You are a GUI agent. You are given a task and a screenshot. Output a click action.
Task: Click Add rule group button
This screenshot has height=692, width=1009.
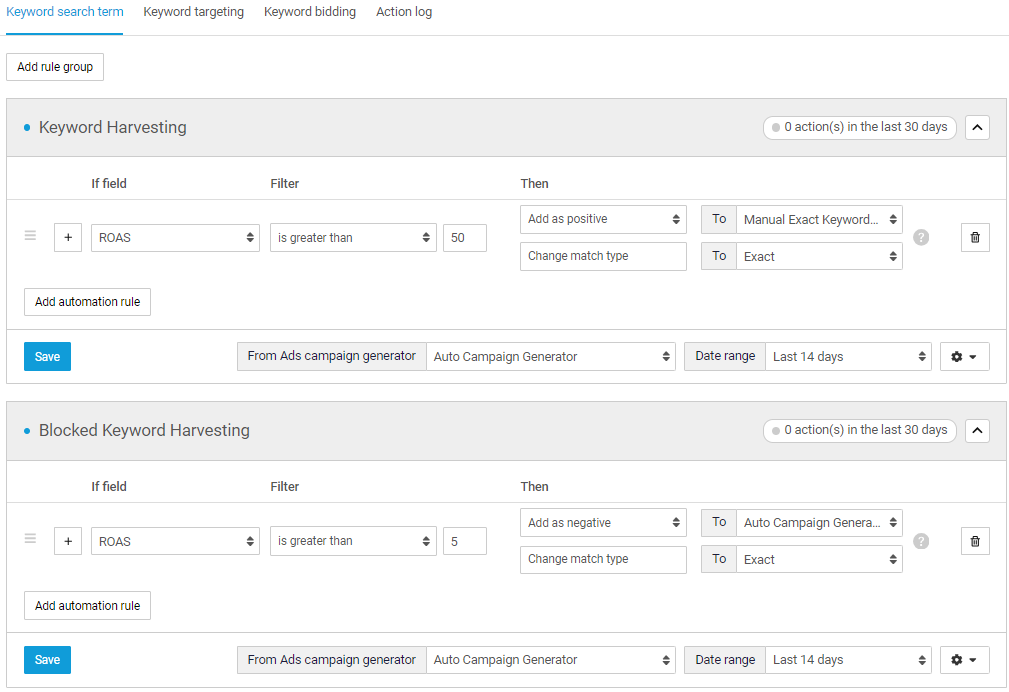[55, 67]
